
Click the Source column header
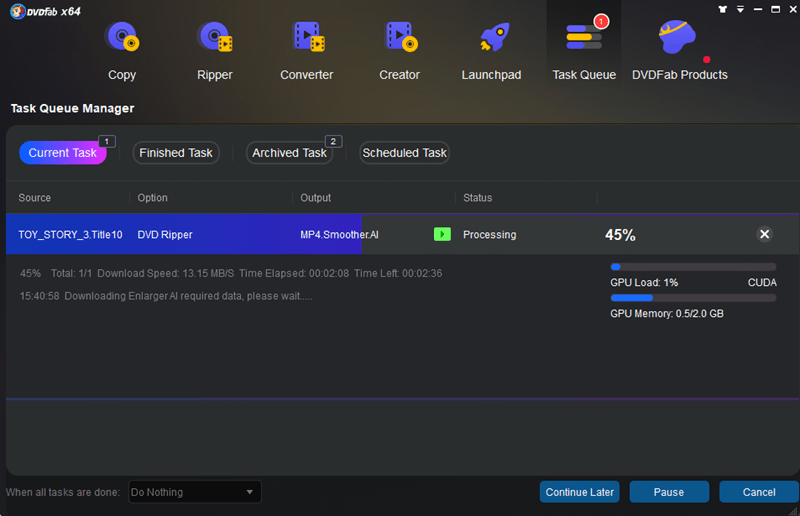tap(35, 198)
